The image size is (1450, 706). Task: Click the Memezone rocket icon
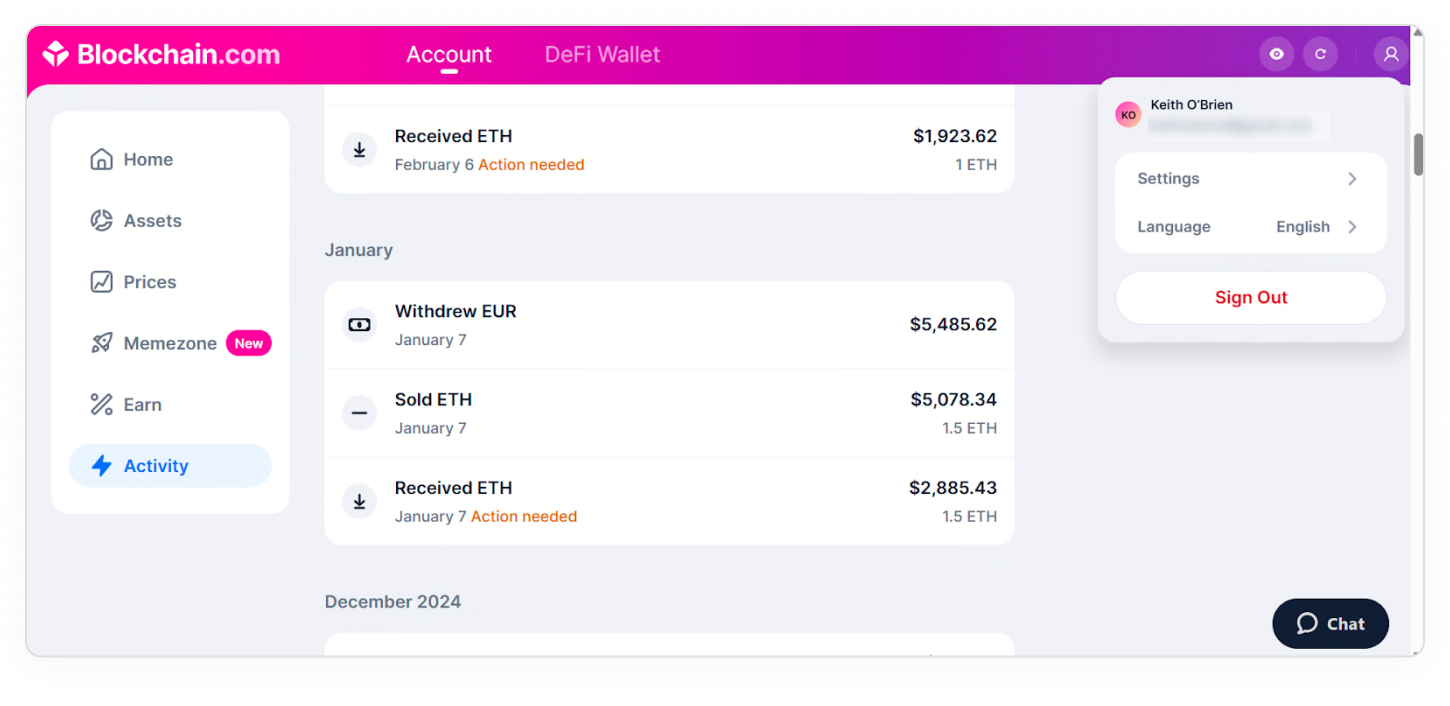click(x=101, y=343)
